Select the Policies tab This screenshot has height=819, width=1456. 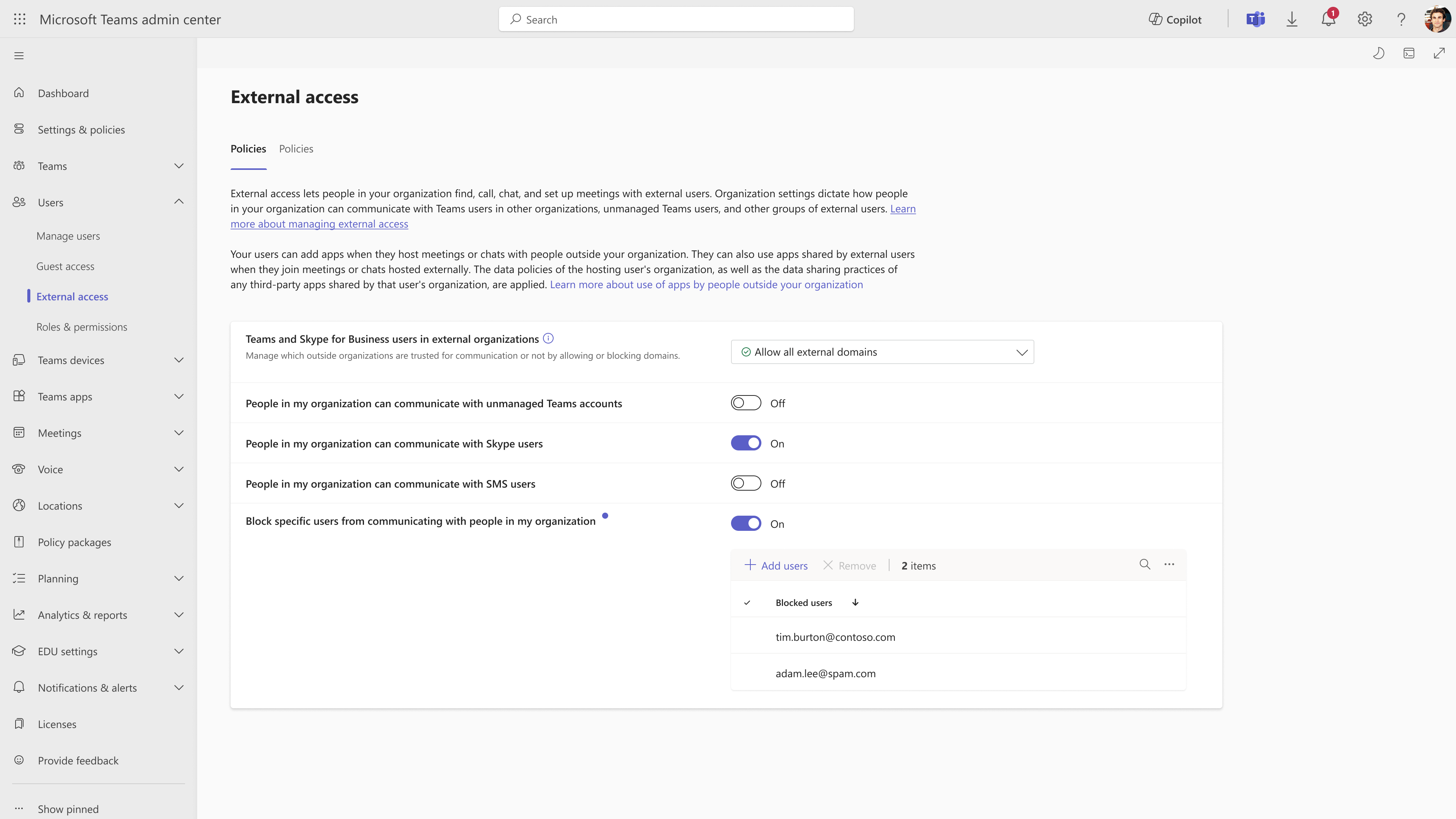click(x=296, y=148)
